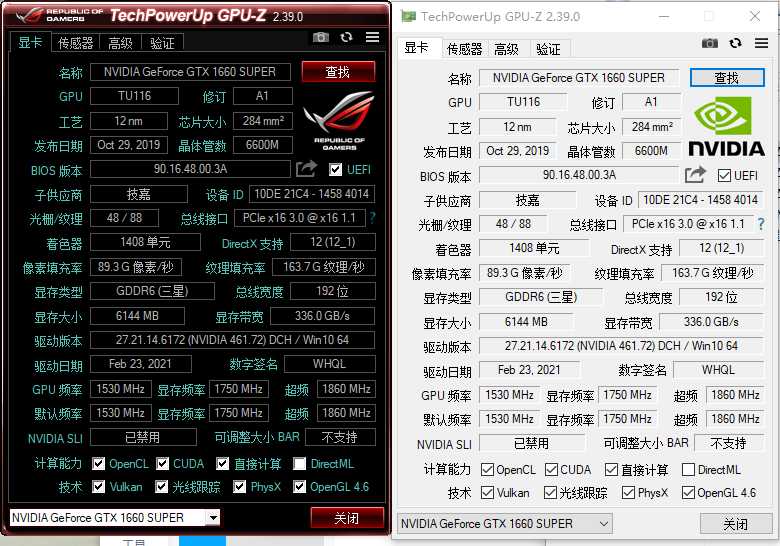780x546 pixels.
Task: Click Oct 29, 2019 release date in white window
Action: [x=518, y=150]
